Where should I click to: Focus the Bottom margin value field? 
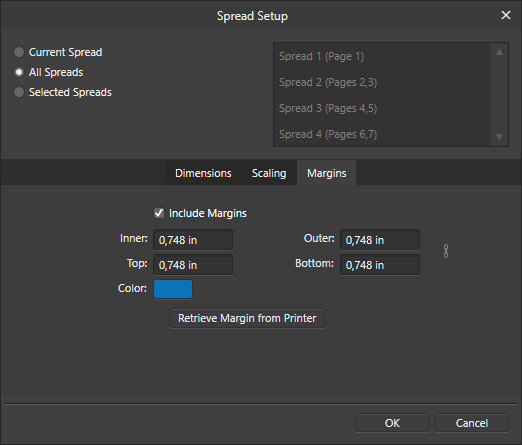380,265
